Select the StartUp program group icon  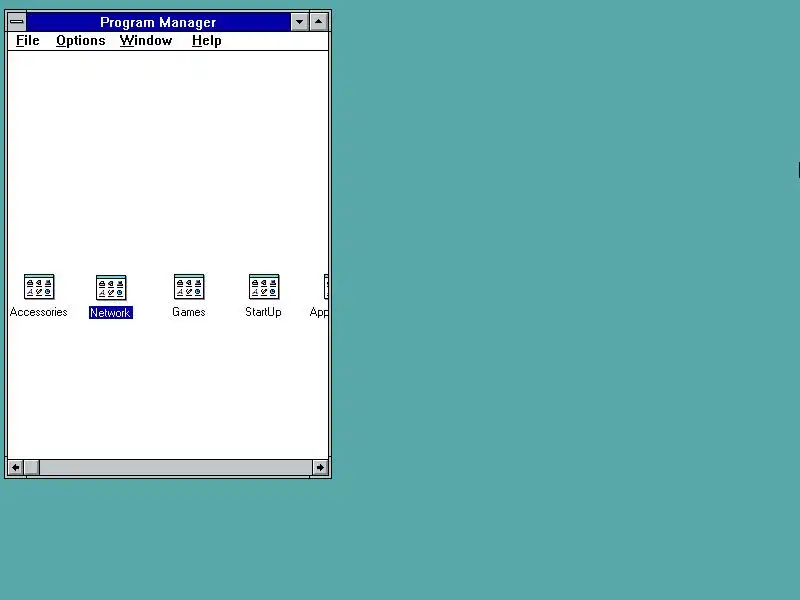point(264,287)
